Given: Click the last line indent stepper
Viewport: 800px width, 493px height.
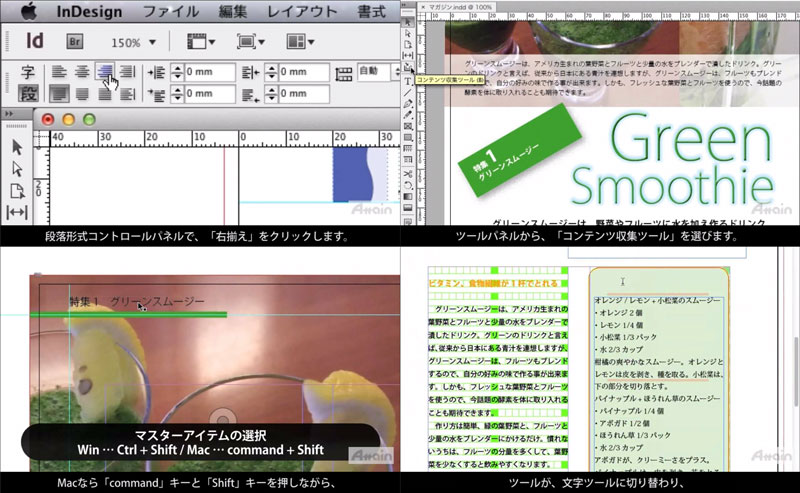Looking at the screenshot, I should (271, 94).
